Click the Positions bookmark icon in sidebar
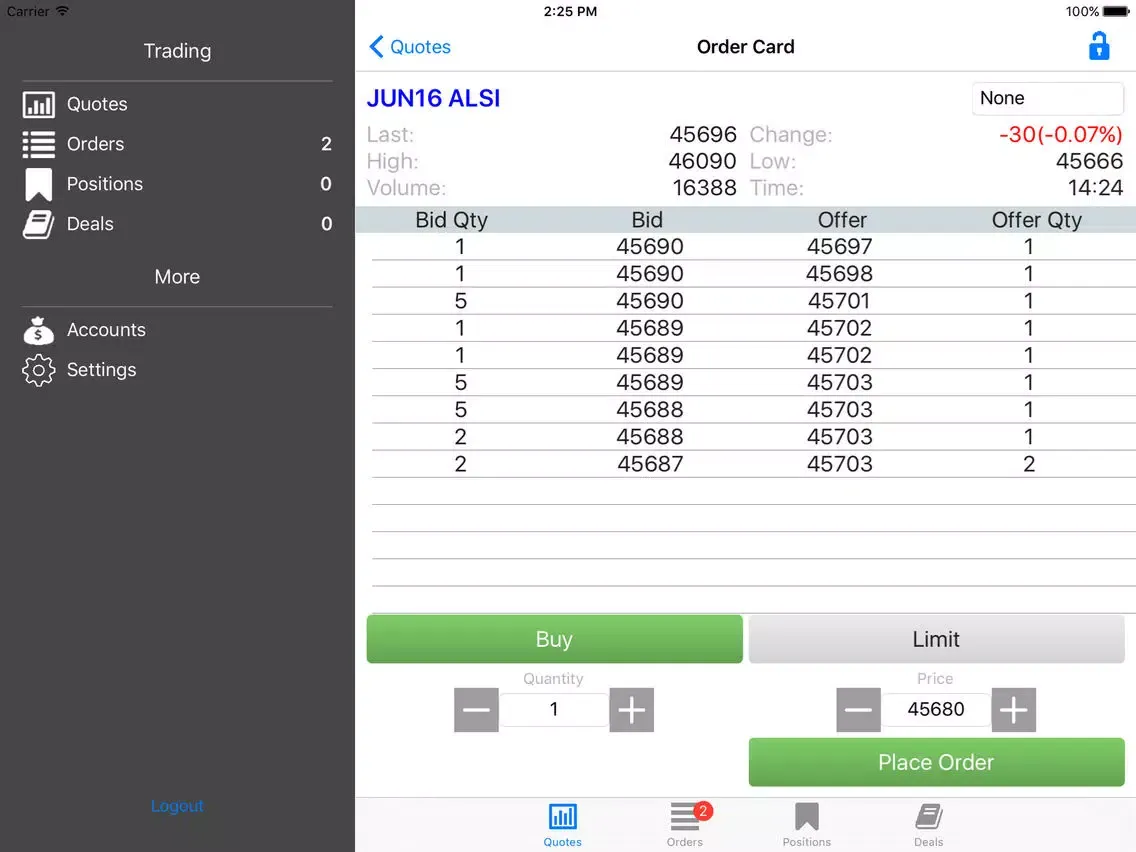The image size is (1136, 852). [x=38, y=184]
